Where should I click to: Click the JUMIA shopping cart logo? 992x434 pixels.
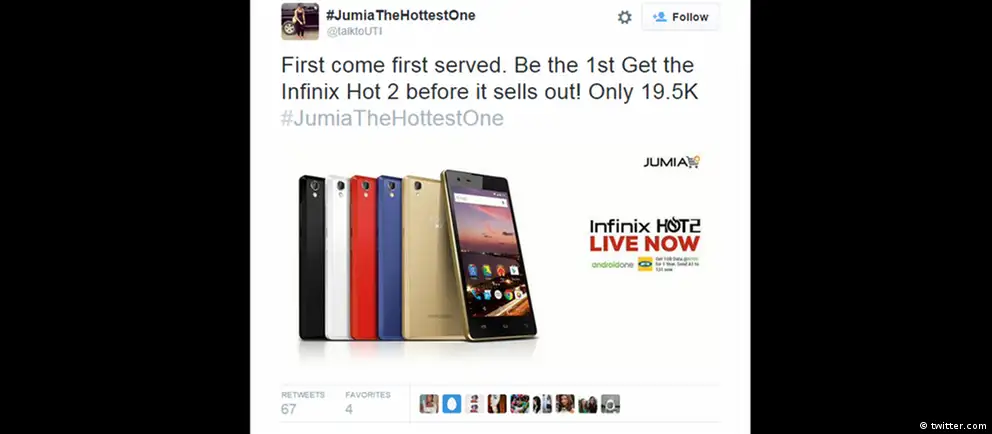point(672,162)
